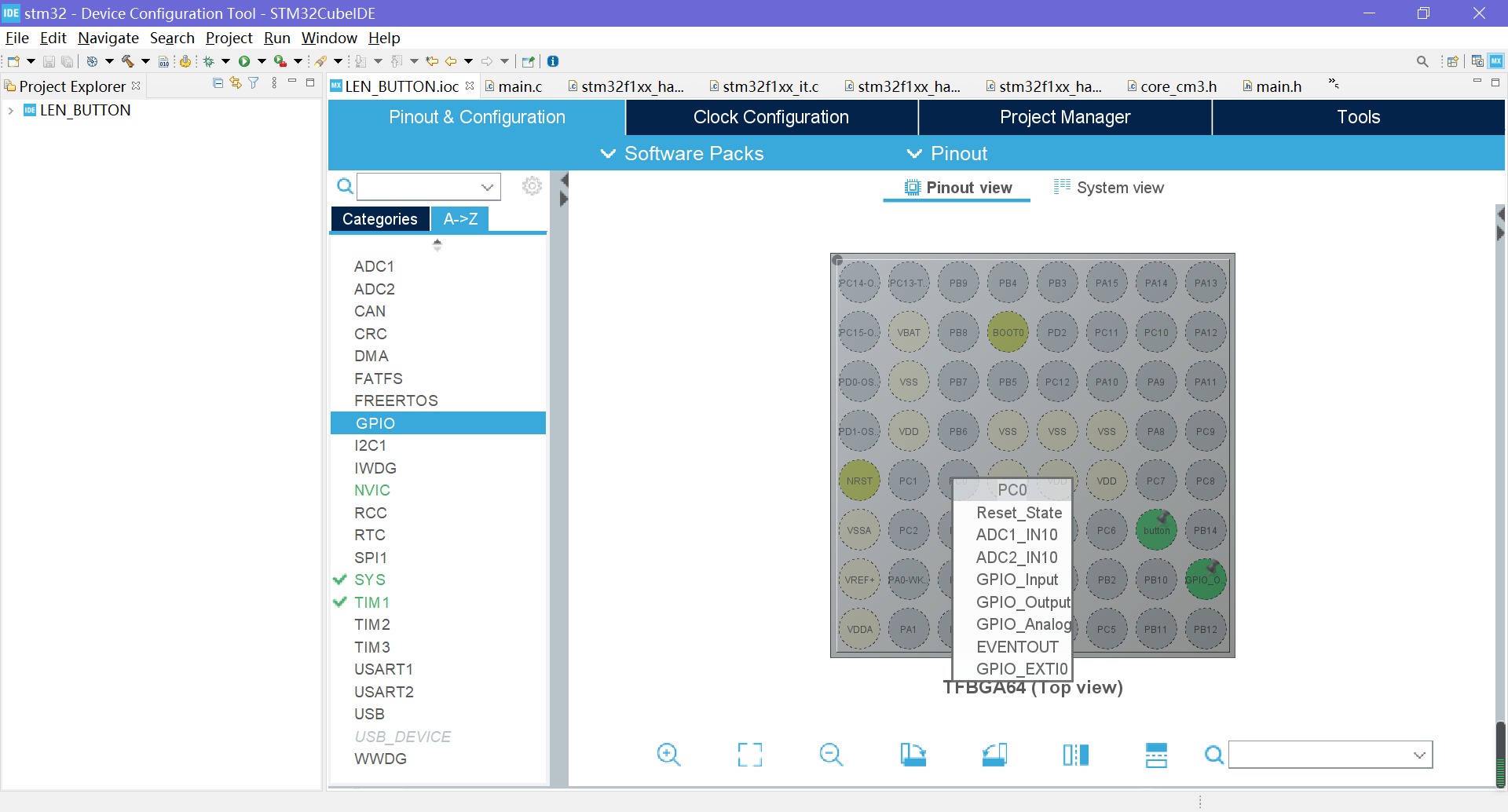Viewport: 1508px width, 812px height.
Task: Open the Project Manager tab
Action: click(1065, 117)
